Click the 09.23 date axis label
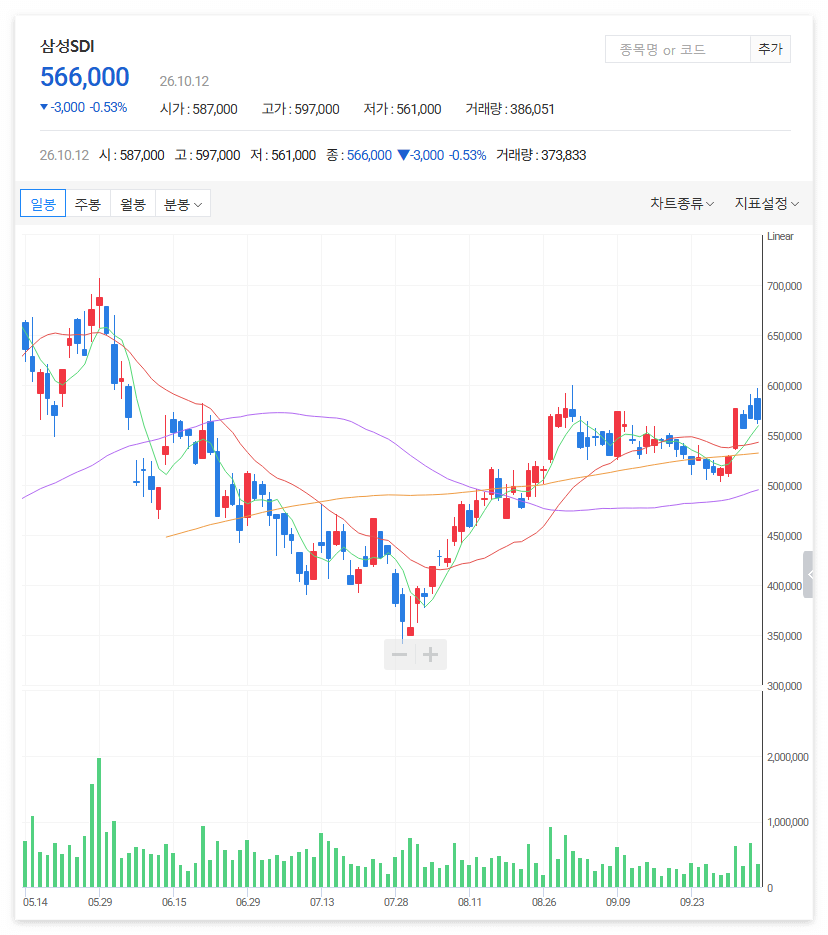The width and height of the screenshot is (828, 935). tap(692, 902)
